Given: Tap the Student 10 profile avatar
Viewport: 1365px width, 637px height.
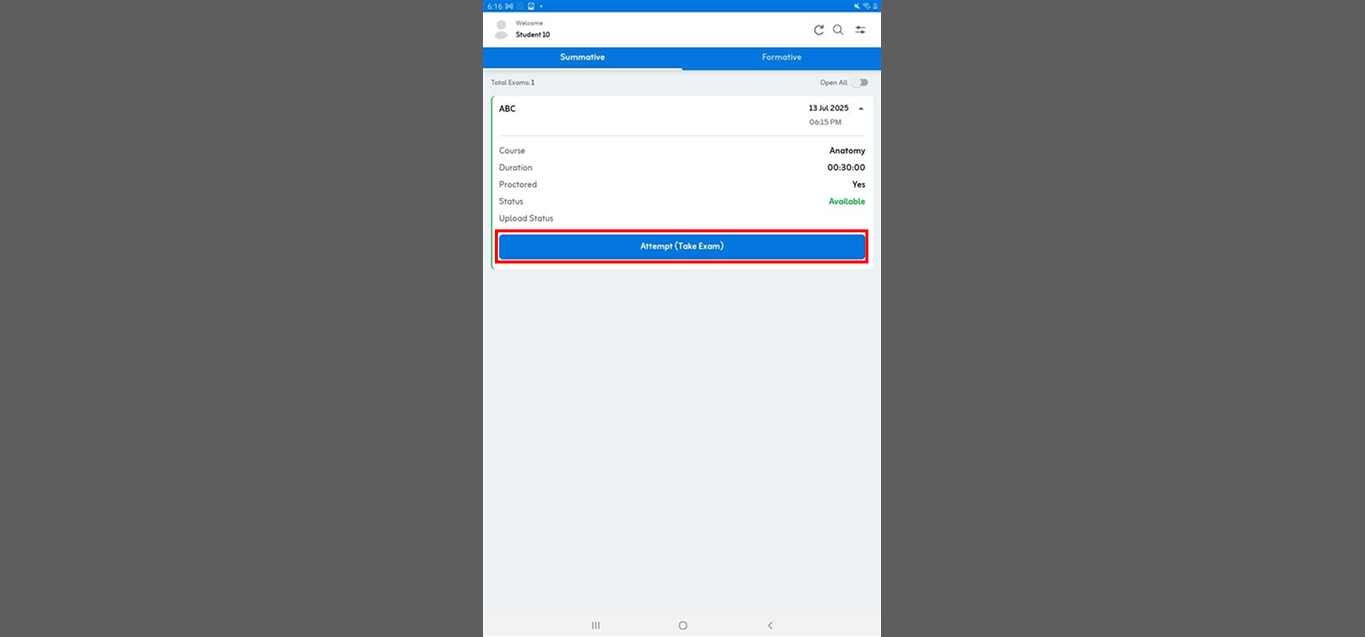Looking at the screenshot, I should click(501, 30).
